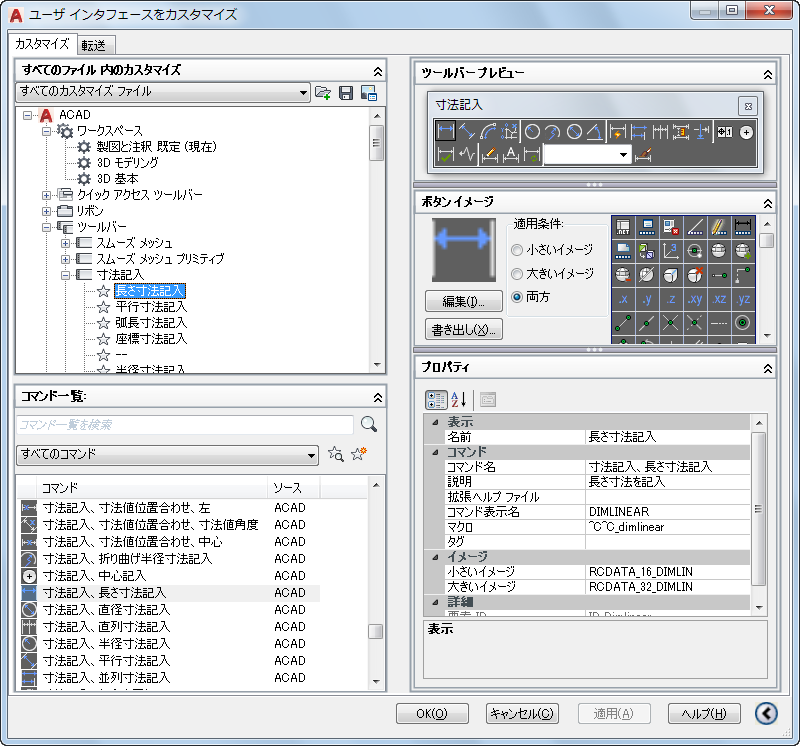
Task: Collapse the コマンド一覧 panel
Action: point(378,397)
